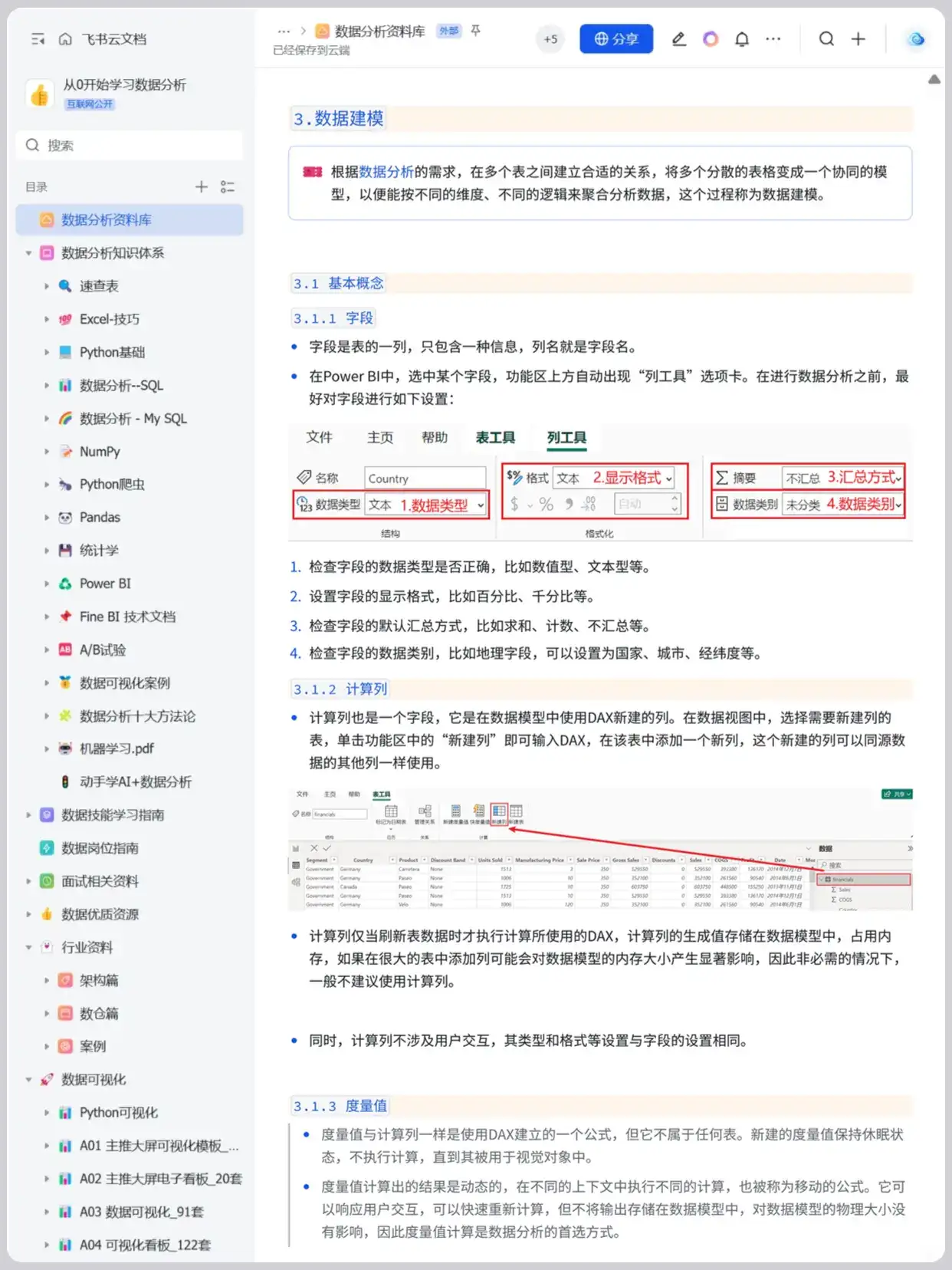Image resolution: width=952 pixels, height=1270 pixels.
Task: Open 数据分析 - My SQL page
Action: [133, 418]
